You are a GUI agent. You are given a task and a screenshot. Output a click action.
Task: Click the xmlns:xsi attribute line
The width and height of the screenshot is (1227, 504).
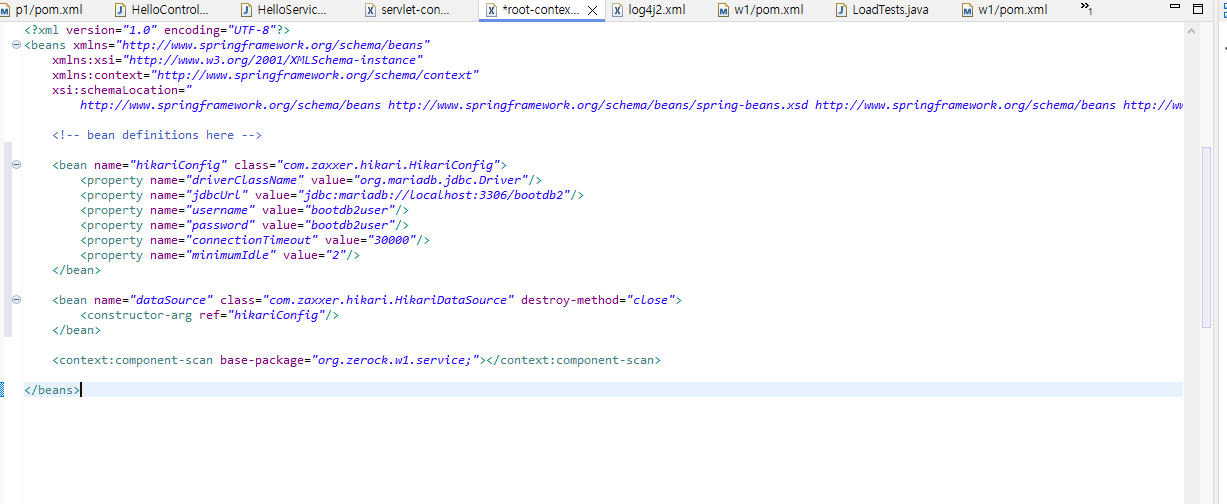(x=238, y=60)
